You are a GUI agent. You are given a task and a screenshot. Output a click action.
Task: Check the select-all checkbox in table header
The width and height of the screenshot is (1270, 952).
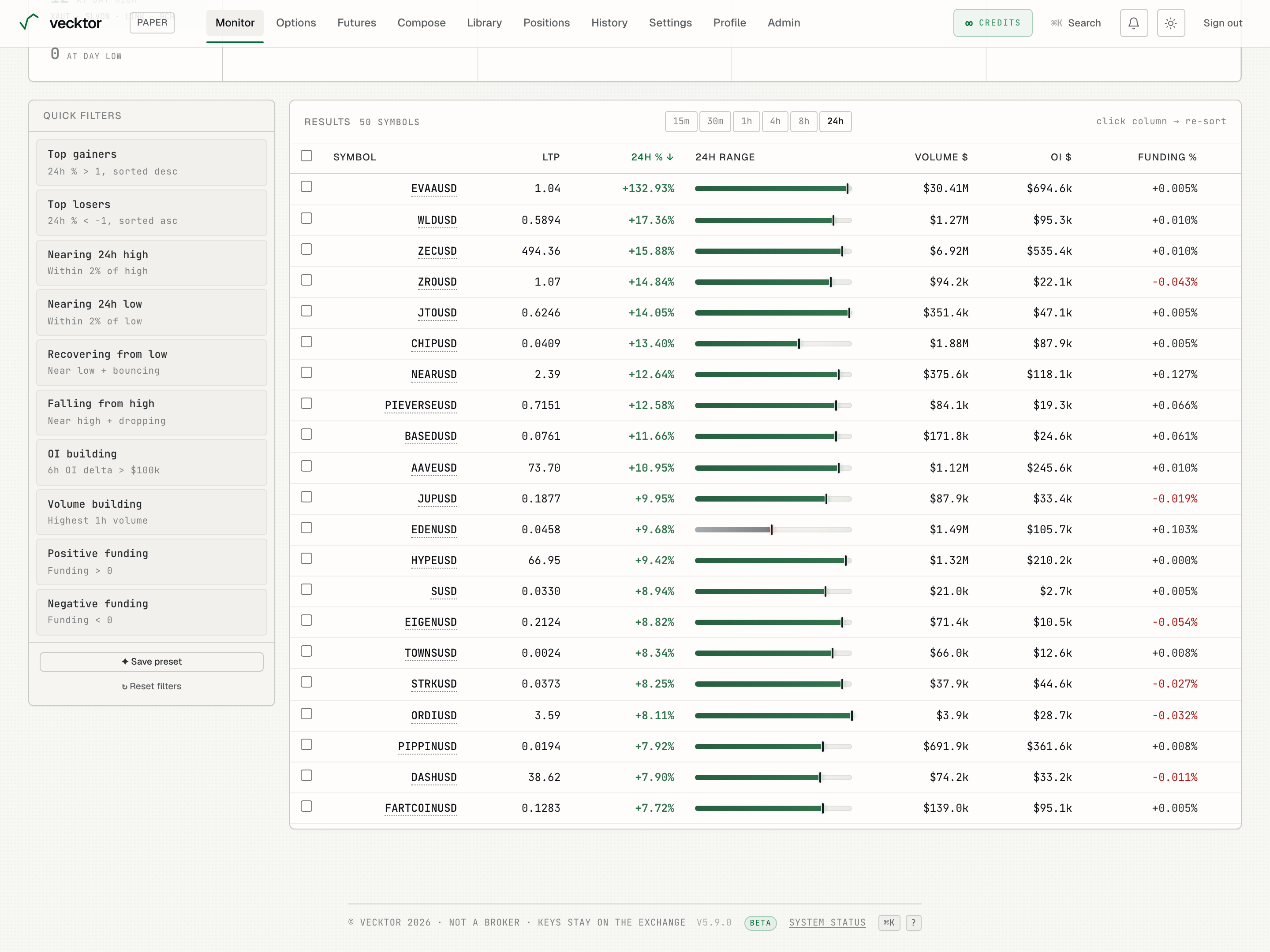pos(306,156)
